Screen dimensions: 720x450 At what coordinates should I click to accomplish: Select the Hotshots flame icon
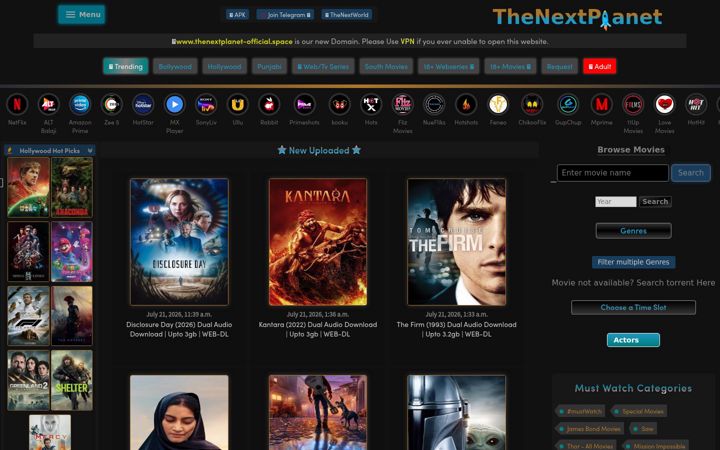466,104
